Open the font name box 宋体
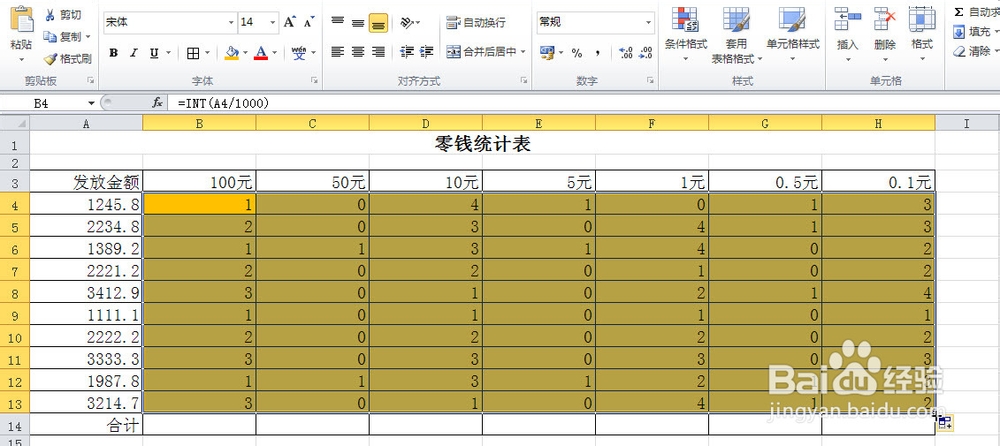 [x=169, y=22]
